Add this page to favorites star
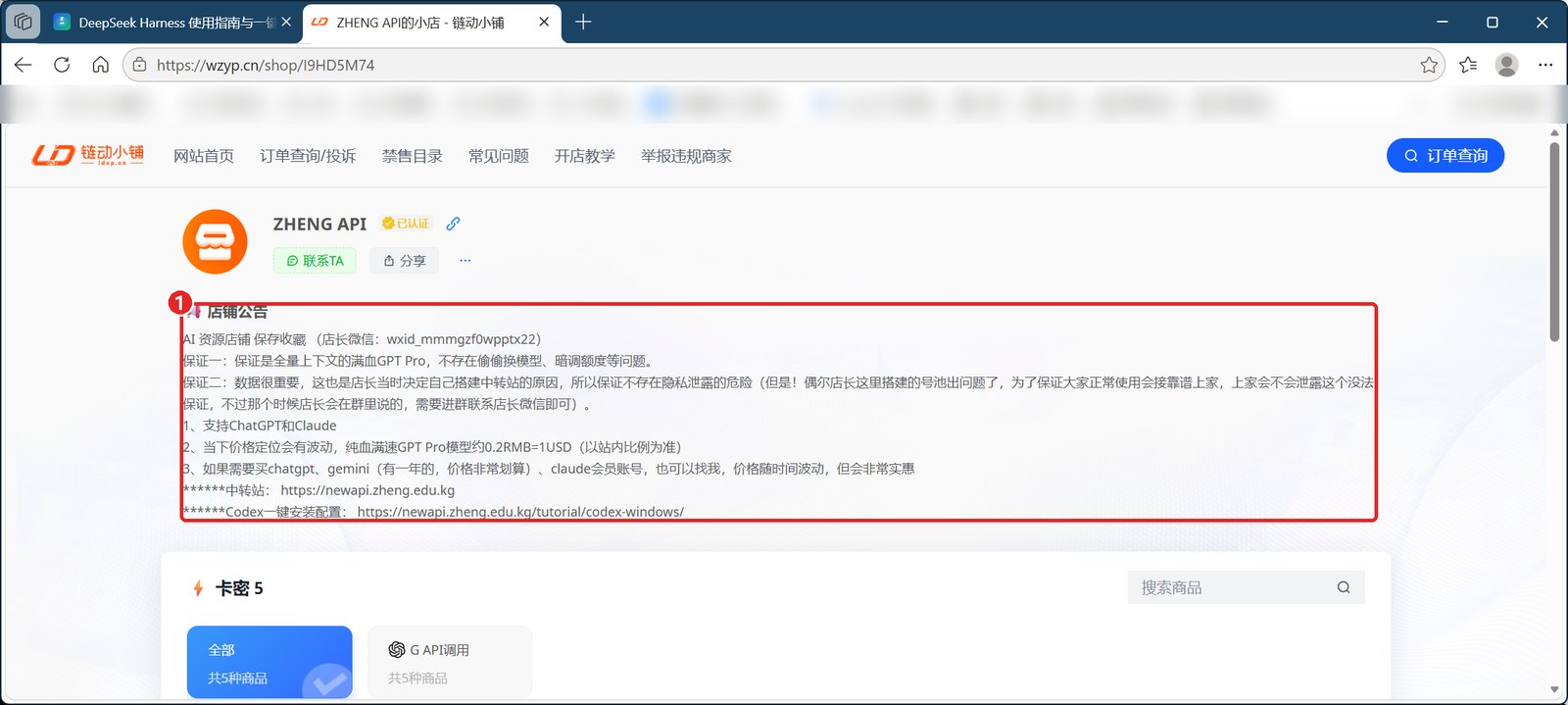The height and width of the screenshot is (705, 1568). point(1429,65)
